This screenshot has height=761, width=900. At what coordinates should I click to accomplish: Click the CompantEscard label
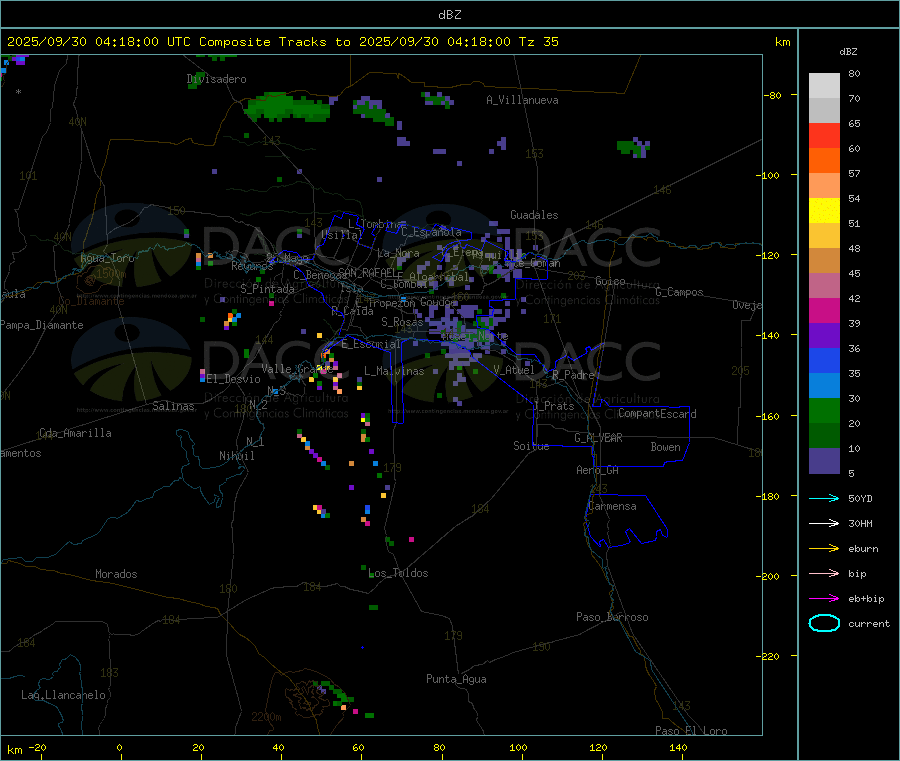pos(657,414)
